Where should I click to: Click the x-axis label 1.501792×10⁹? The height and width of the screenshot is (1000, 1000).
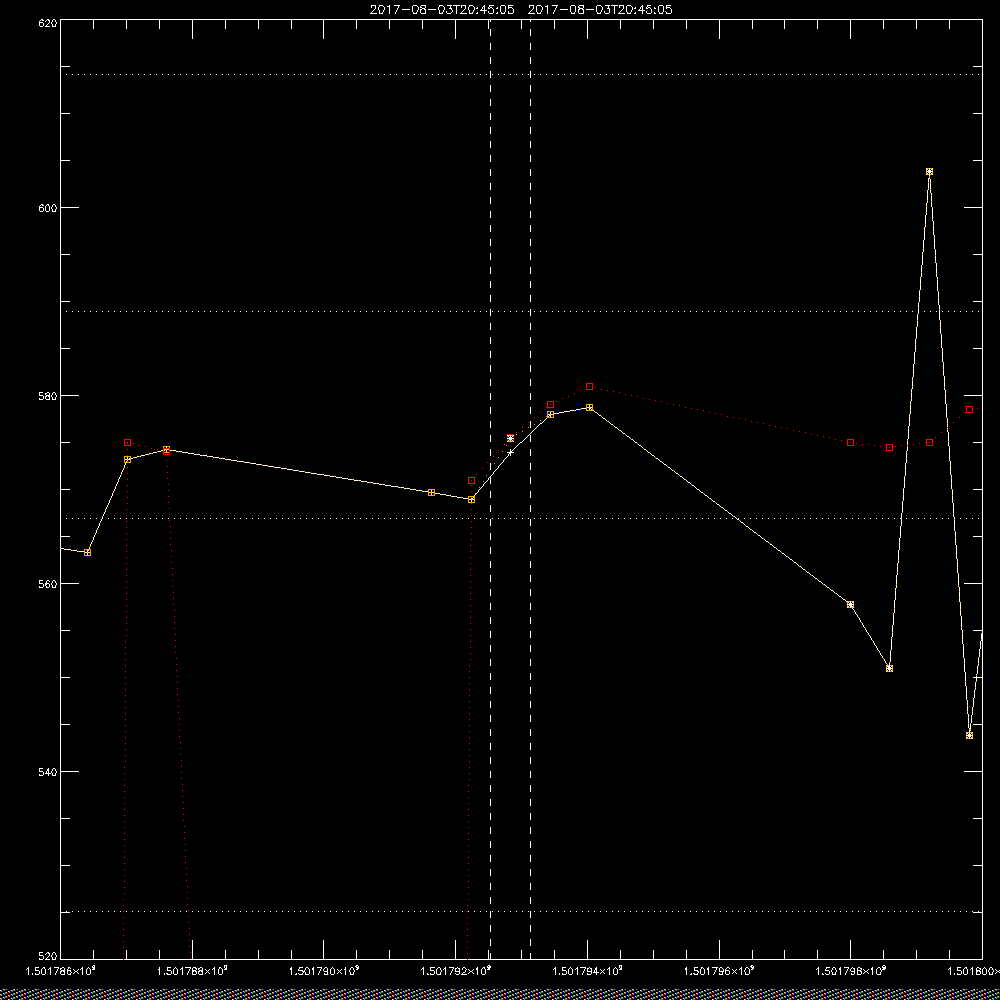[456, 971]
